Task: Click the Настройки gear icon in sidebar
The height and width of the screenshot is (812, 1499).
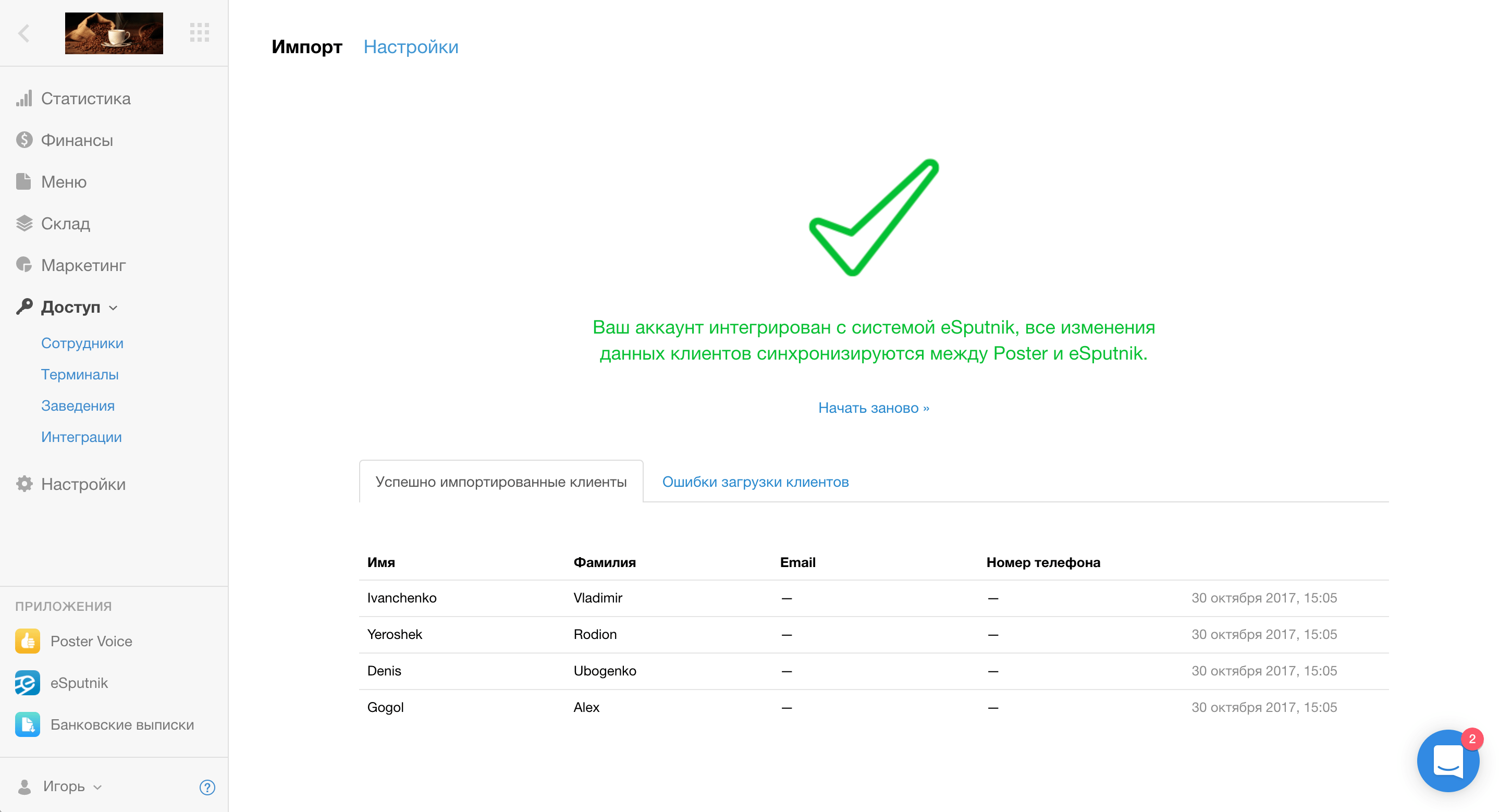Action: coord(24,484)
